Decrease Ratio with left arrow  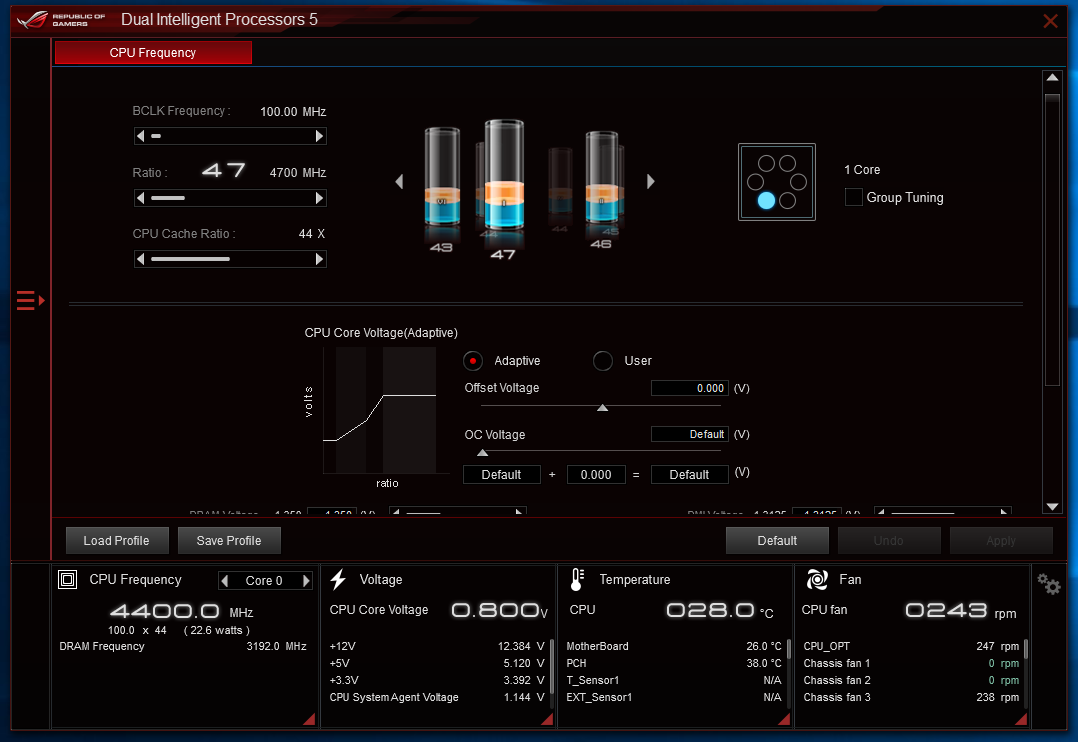(x=141, y=198)
